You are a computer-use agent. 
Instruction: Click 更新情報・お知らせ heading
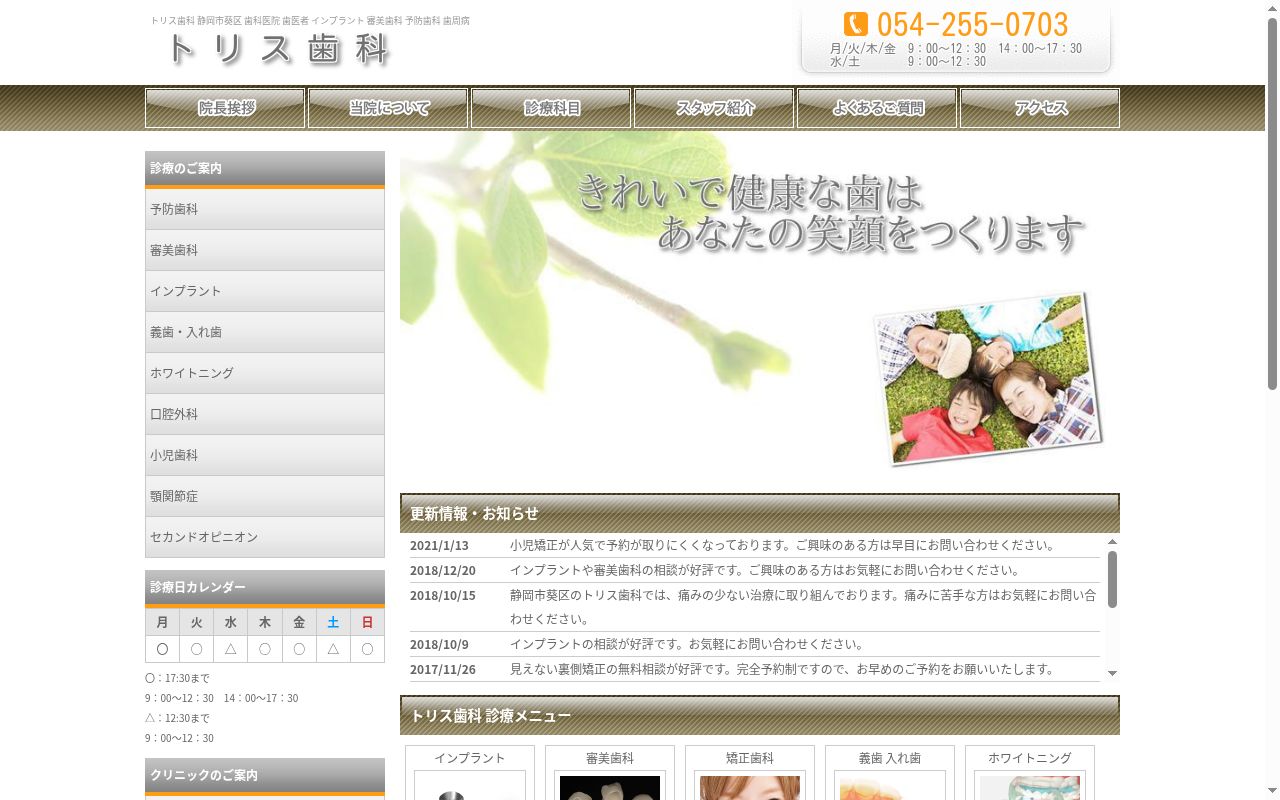tap(760, 513)
